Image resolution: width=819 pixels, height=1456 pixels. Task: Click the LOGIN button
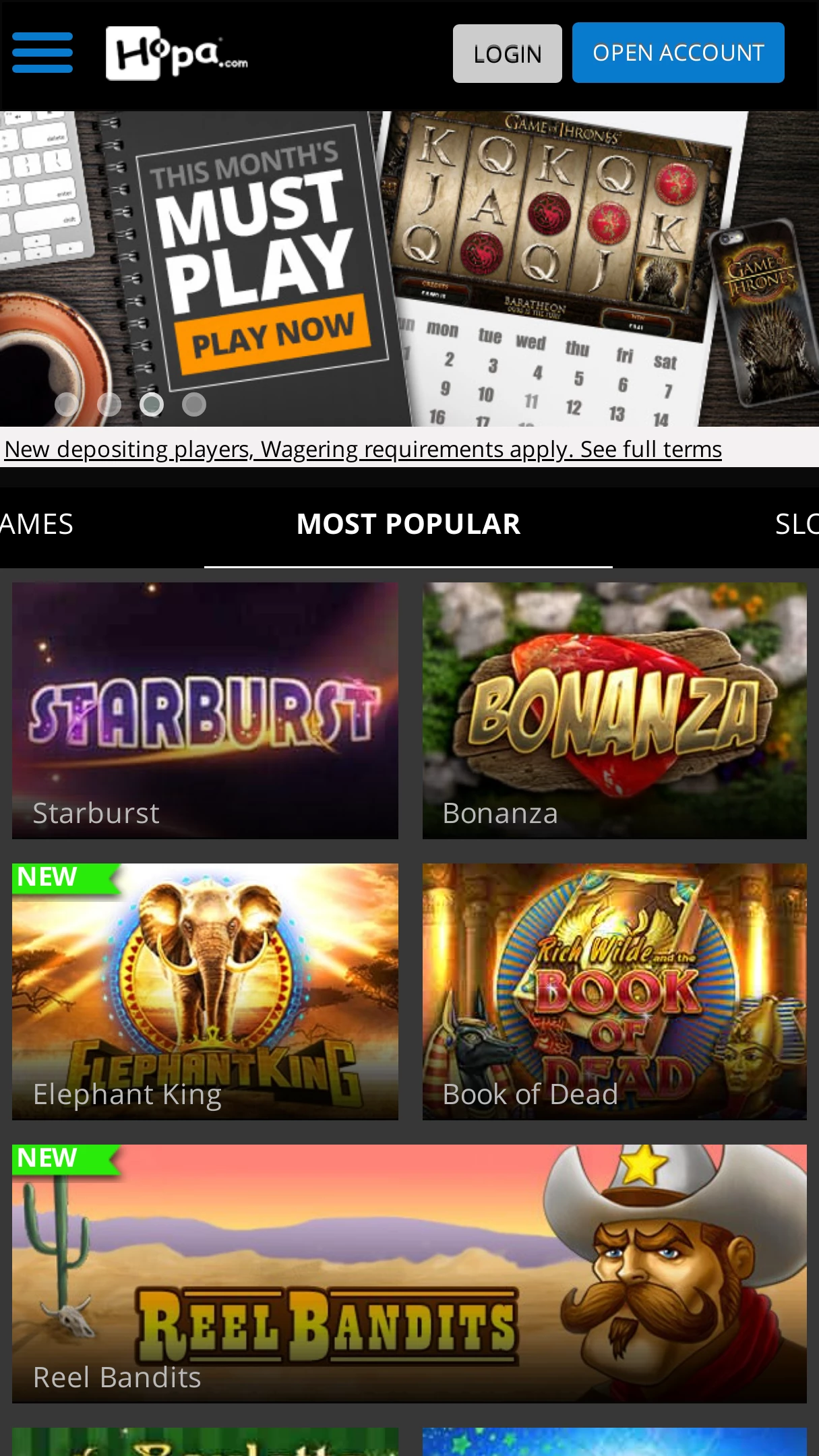[508, 53]
